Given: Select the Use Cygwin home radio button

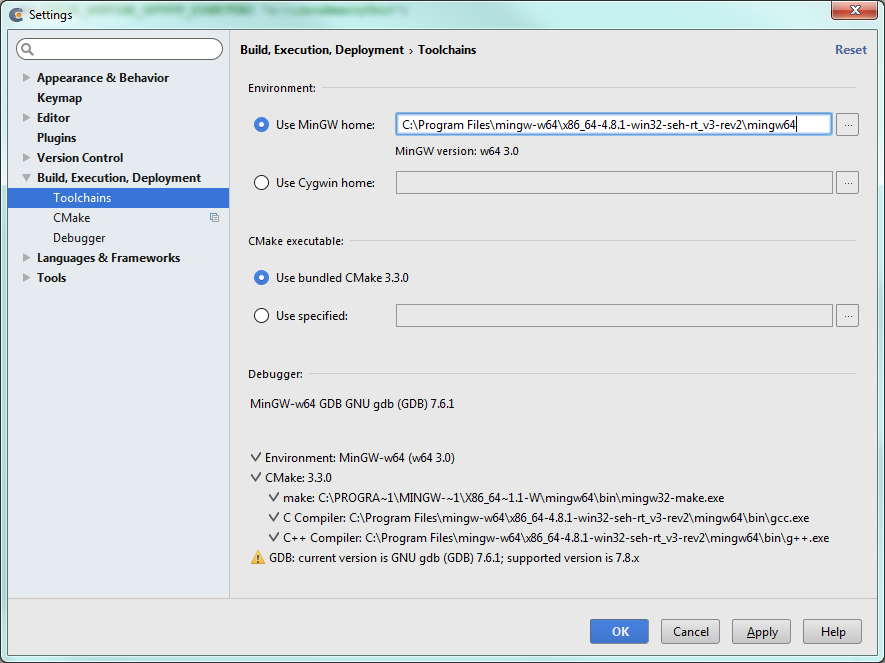Looking at the screenshot, I should [x=261, y=183].
